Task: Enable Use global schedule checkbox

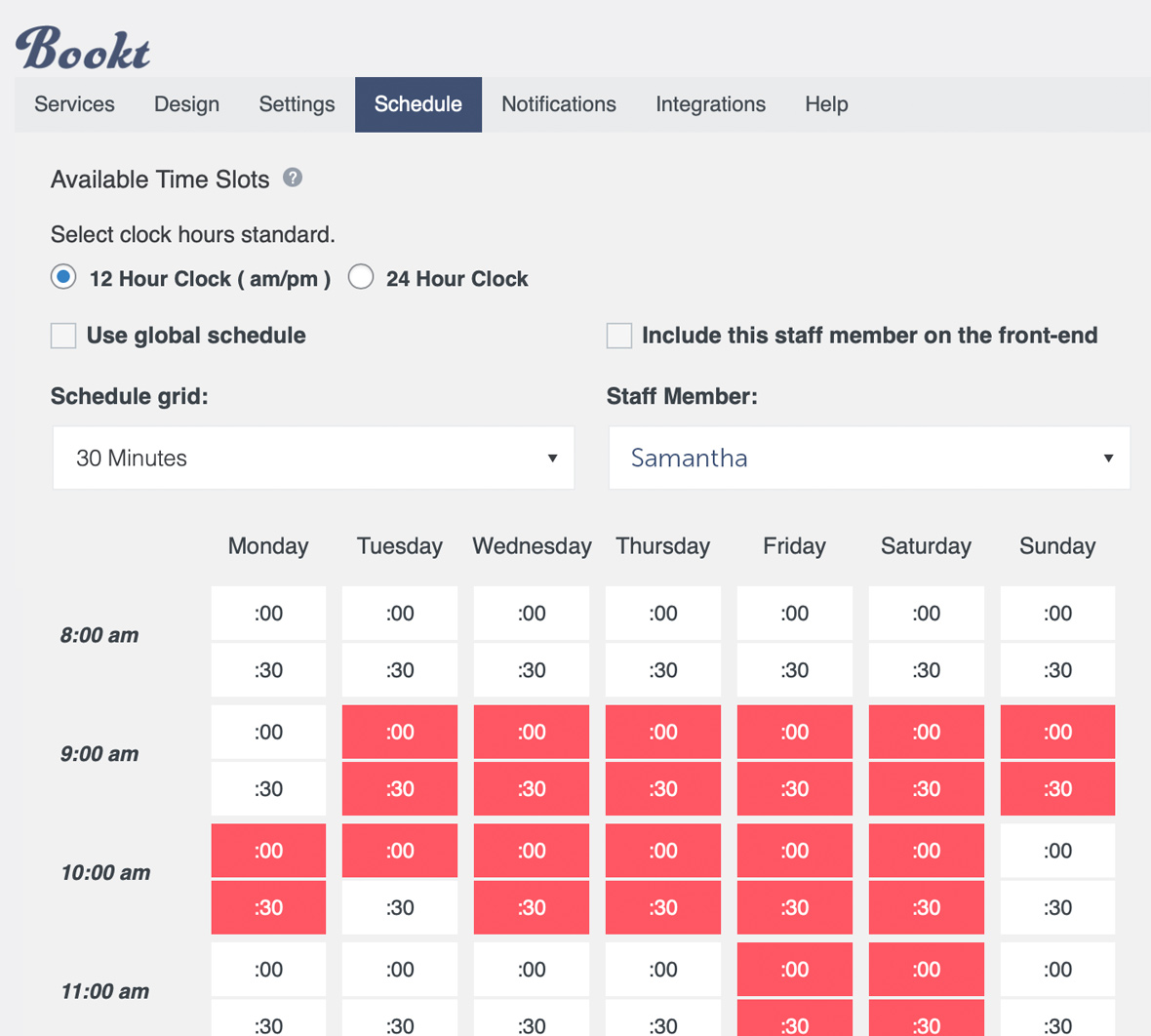Action: coord(63,336)
